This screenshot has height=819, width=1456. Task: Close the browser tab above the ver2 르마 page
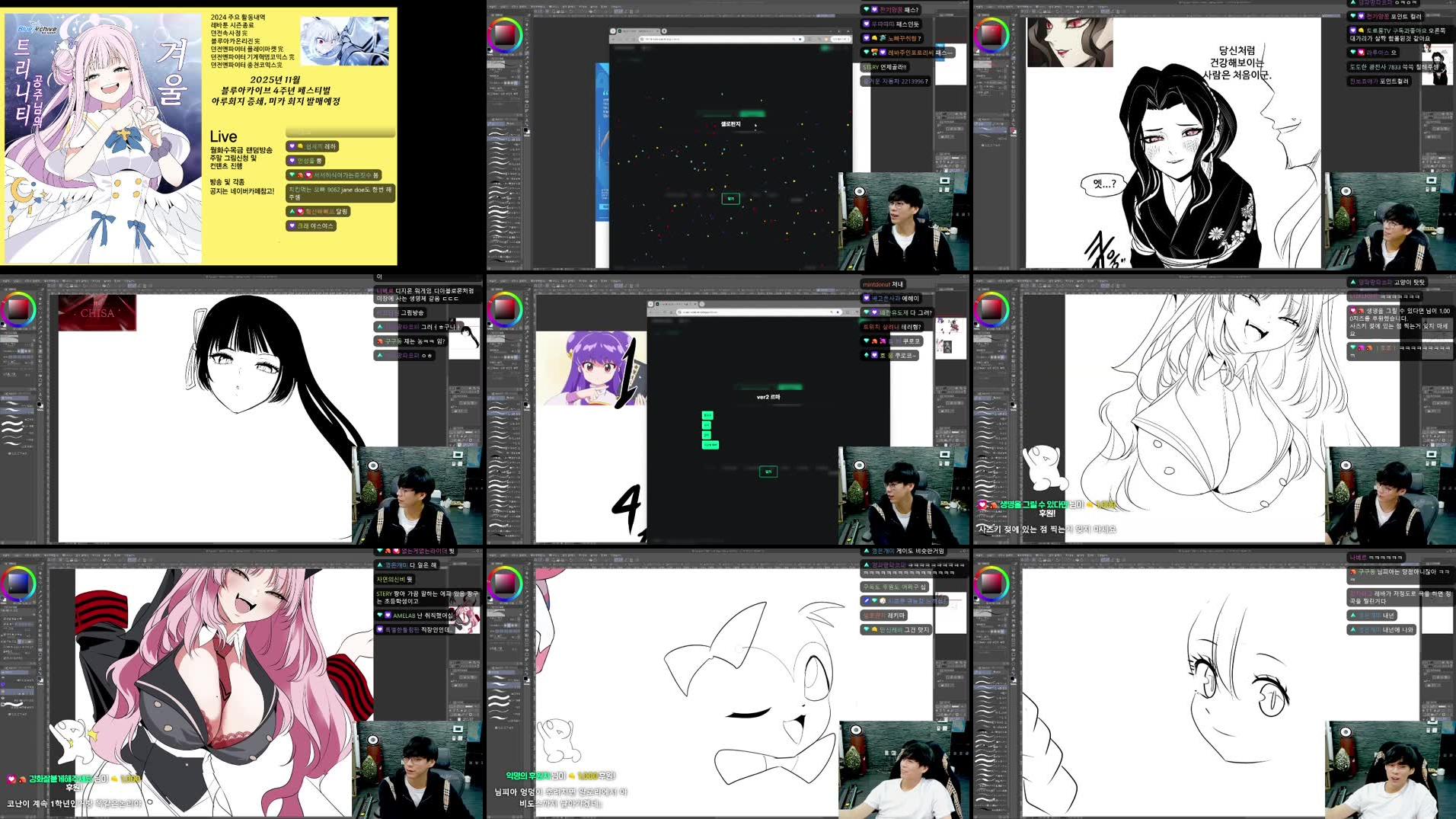694,305
